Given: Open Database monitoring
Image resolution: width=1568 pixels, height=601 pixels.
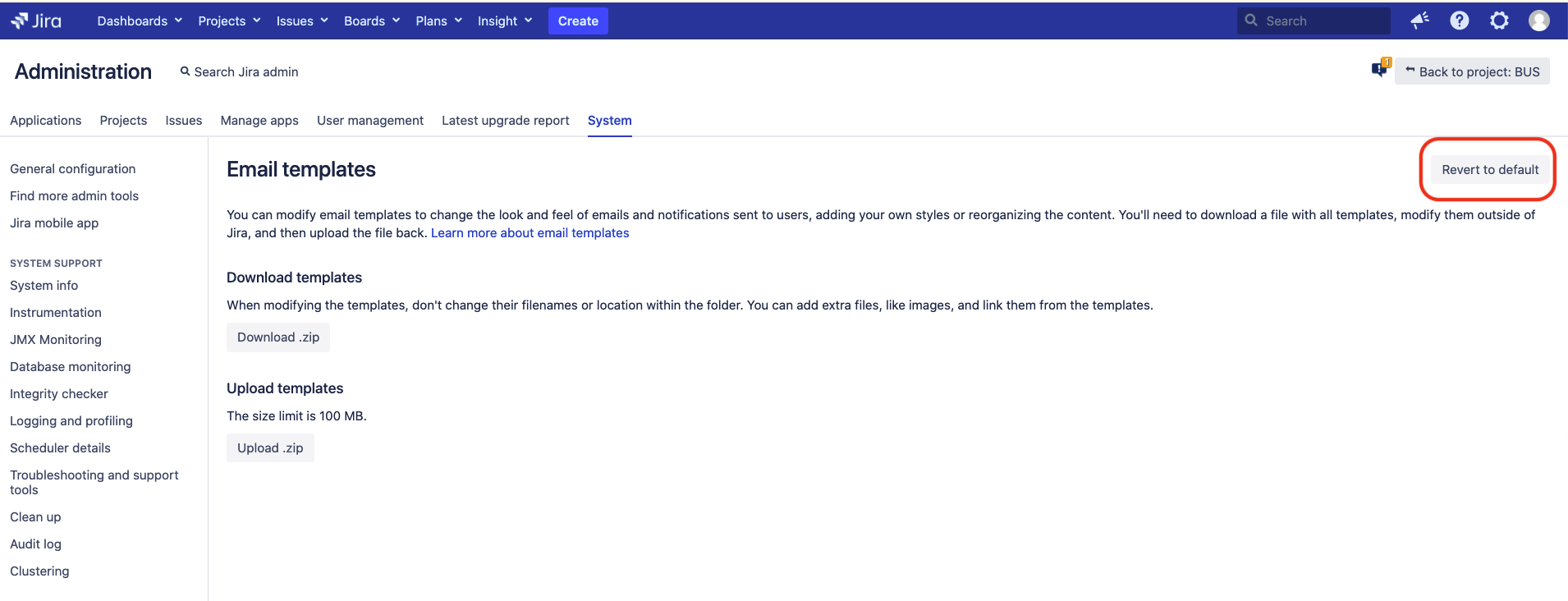Looking at the screenshot, I should pyautogui.click(x=71, y=366).
